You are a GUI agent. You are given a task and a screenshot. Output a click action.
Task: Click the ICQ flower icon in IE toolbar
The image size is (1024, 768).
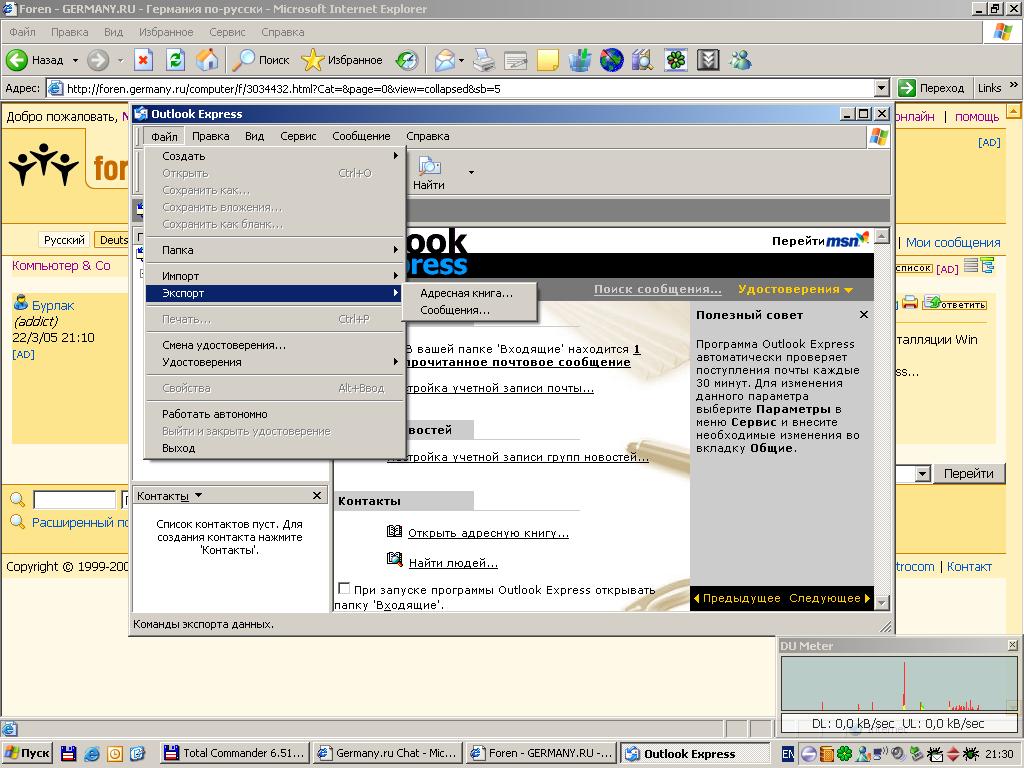[x=676, y=60]
